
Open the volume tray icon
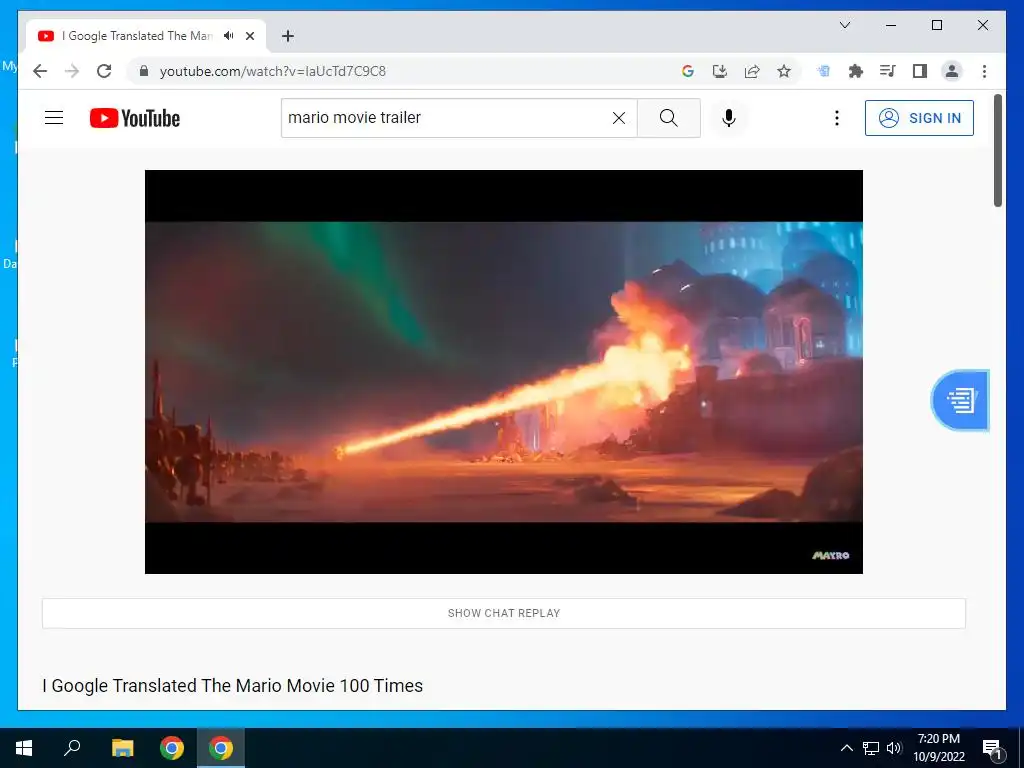click(x=894, y=748)
